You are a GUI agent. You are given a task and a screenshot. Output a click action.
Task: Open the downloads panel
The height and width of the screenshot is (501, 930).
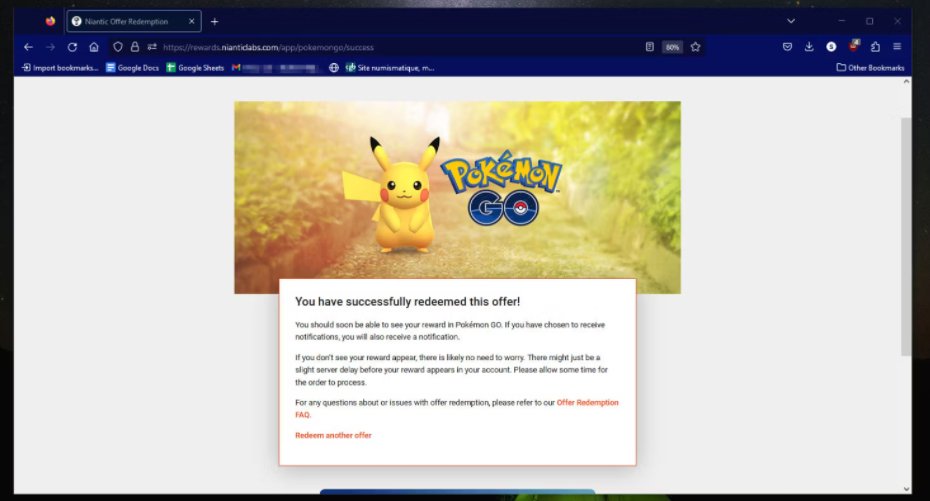pyautogui.click(x=809, y=47)
